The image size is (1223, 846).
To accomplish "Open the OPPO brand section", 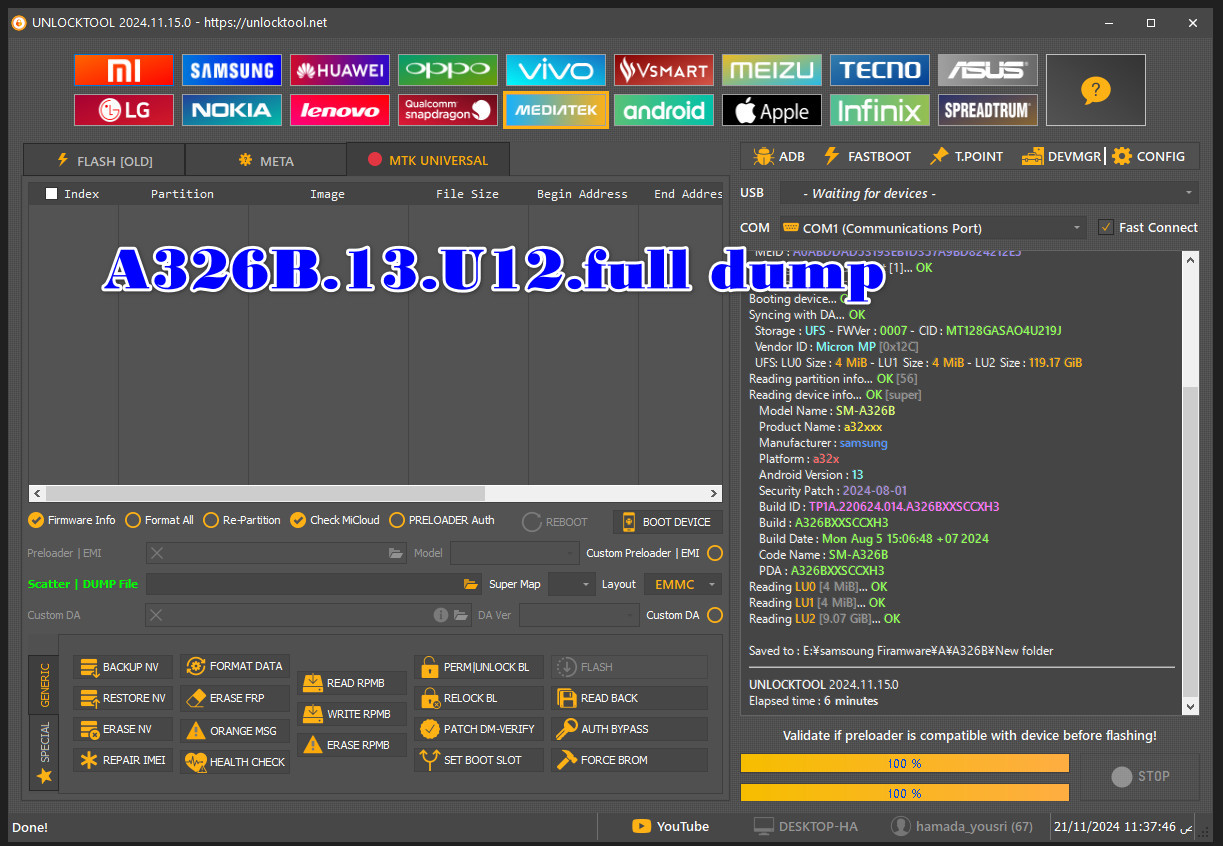I will pyautogui.click(x=448, y=70).
